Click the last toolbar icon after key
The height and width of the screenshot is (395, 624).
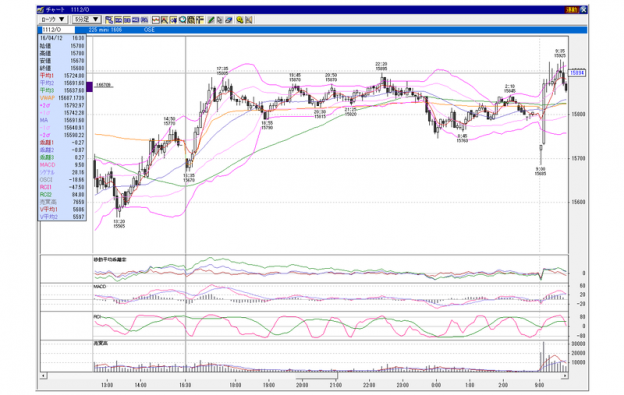tap(249, 20)
